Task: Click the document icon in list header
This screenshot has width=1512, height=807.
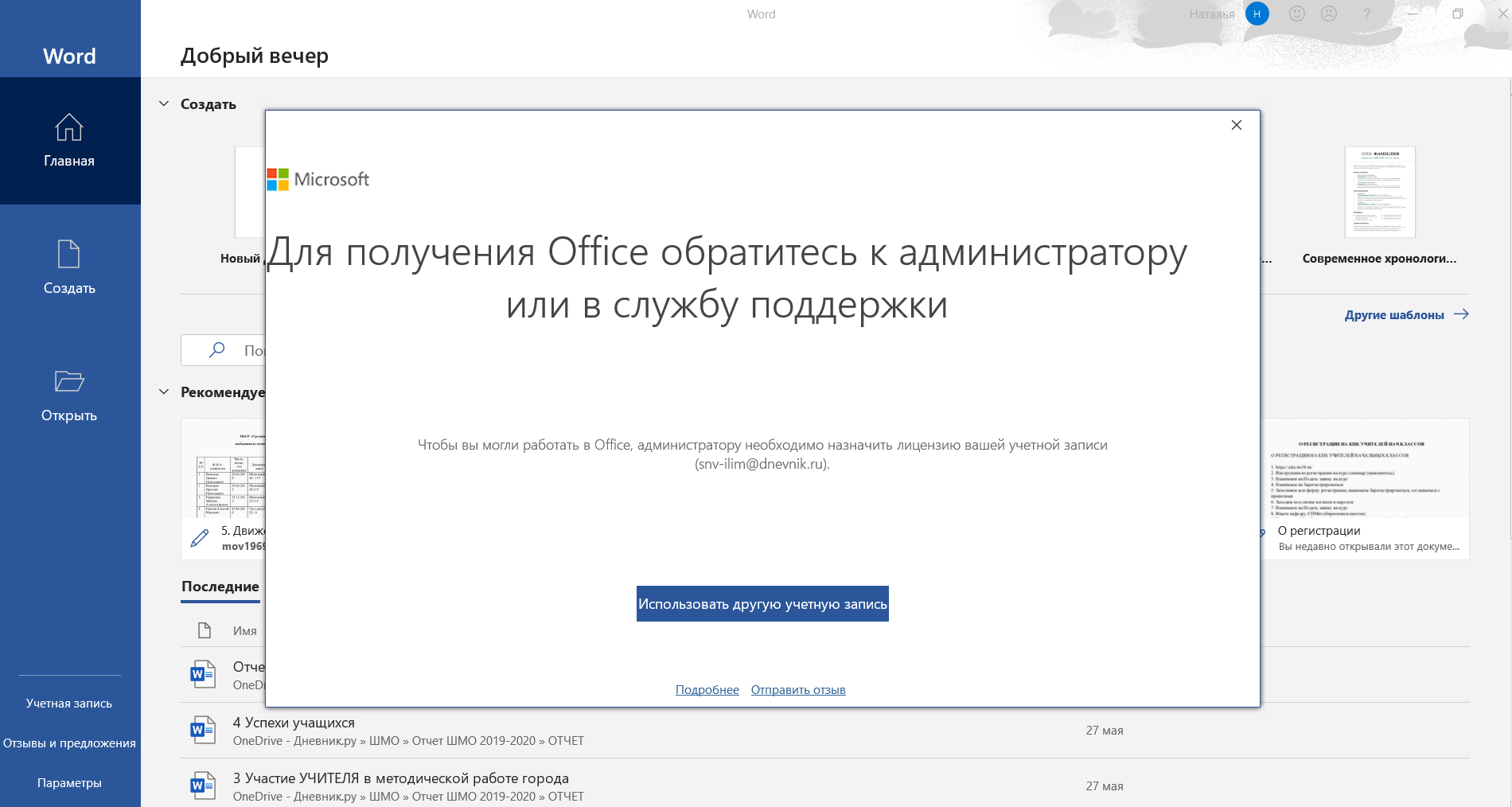Action: click(205, 630)
